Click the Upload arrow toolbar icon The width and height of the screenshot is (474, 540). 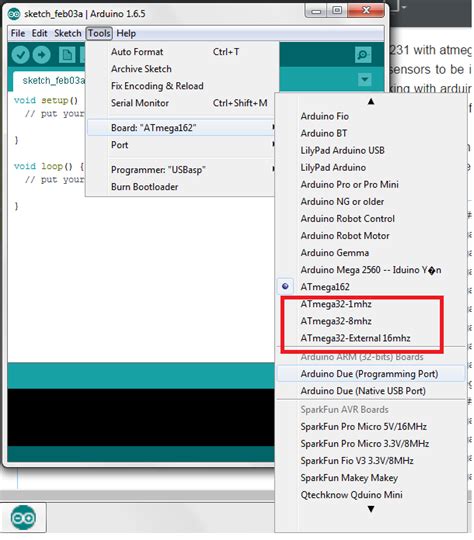[x=42, y=55]
